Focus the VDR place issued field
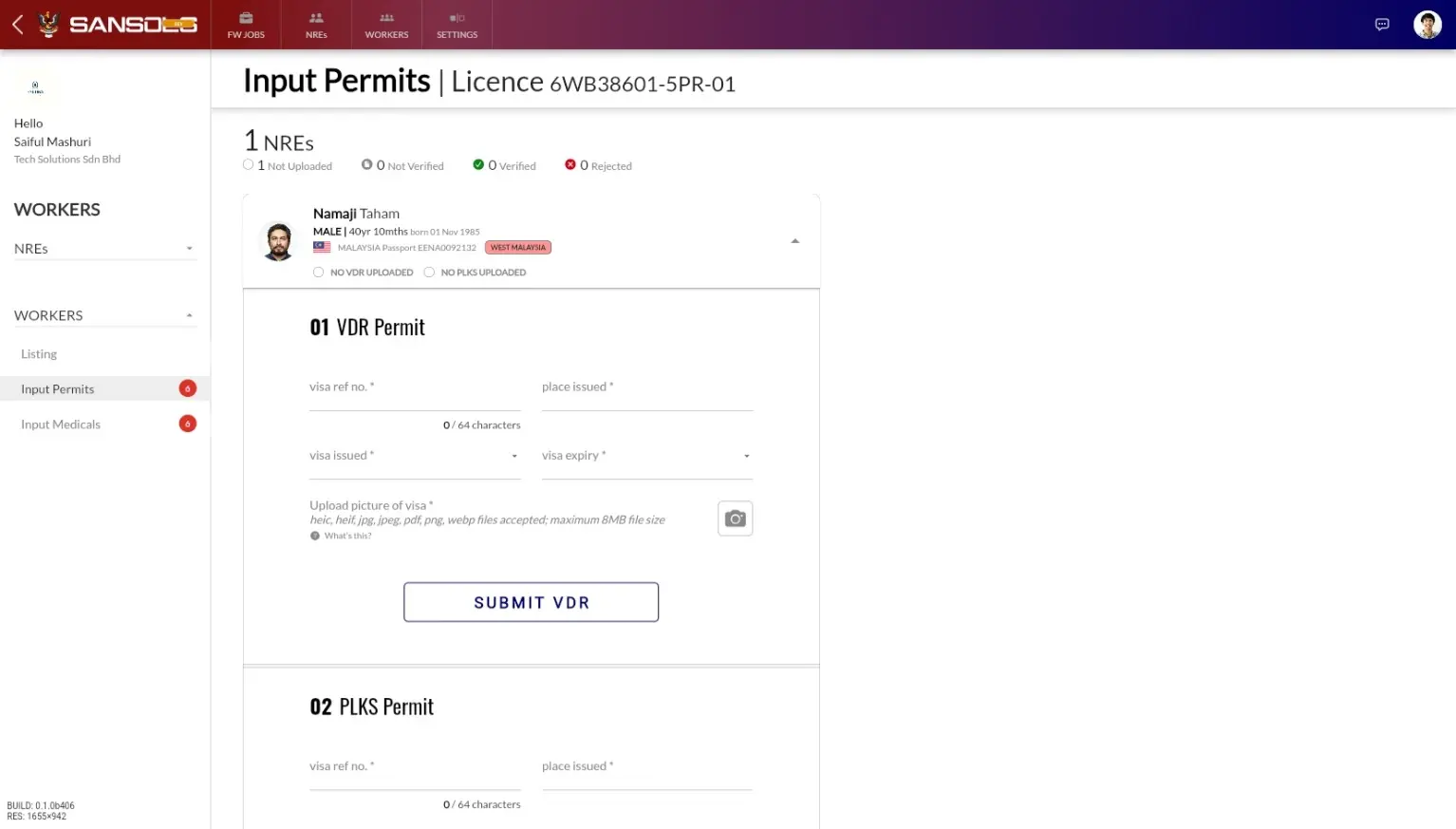Viewport: 1456px width, 829px height. click(x=647, y=392)
